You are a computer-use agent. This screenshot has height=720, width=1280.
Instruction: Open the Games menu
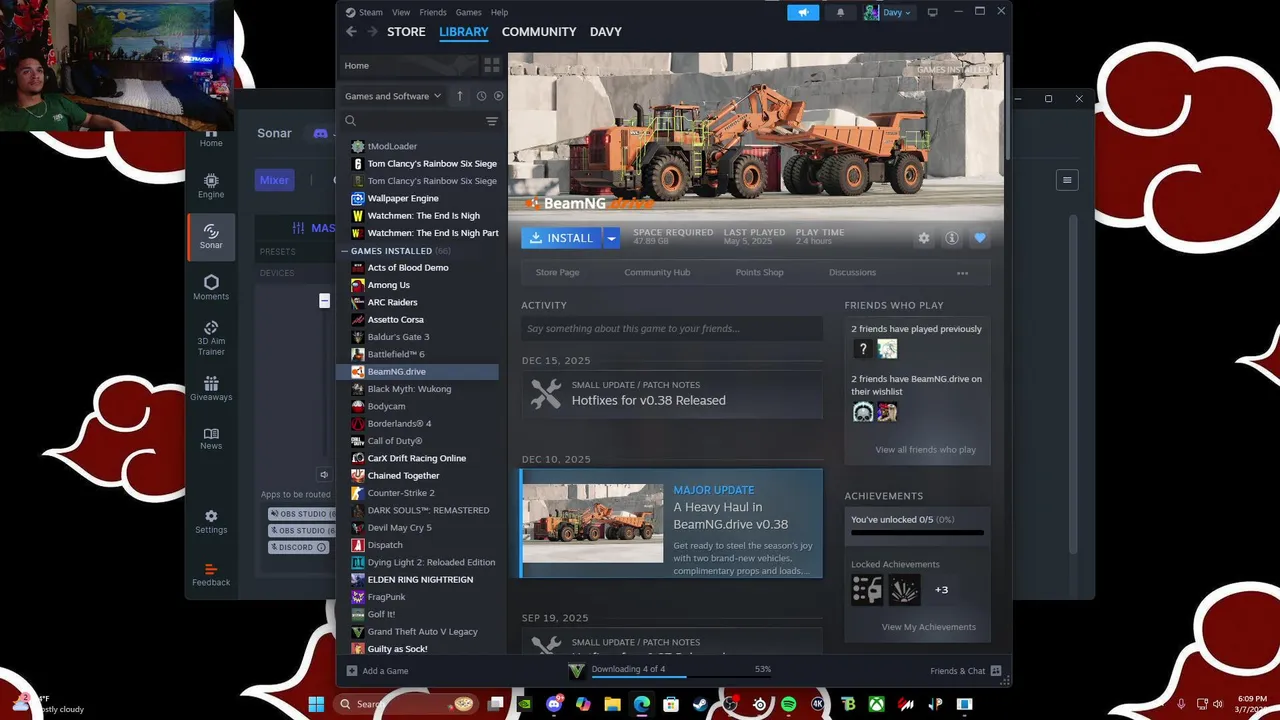tap(468, 12)
